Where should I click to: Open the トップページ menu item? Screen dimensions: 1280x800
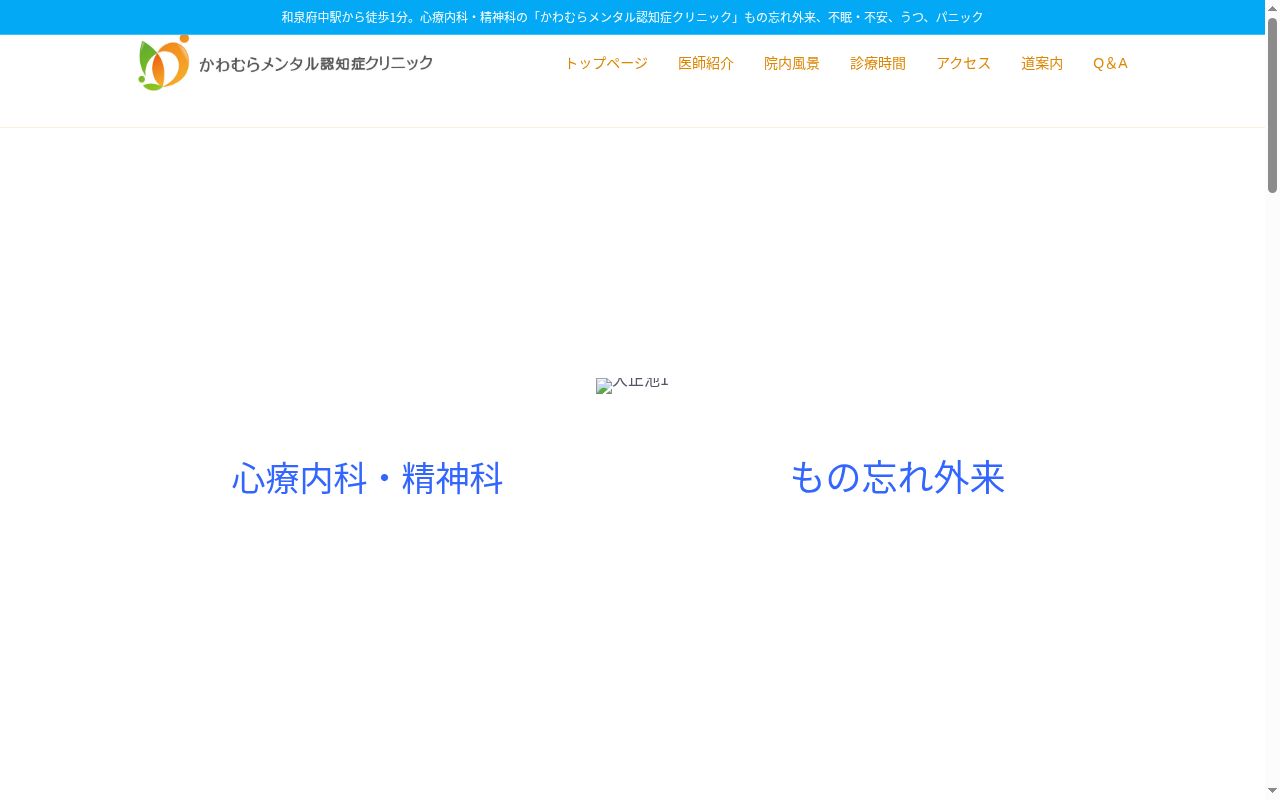click(x=606, y=63)
